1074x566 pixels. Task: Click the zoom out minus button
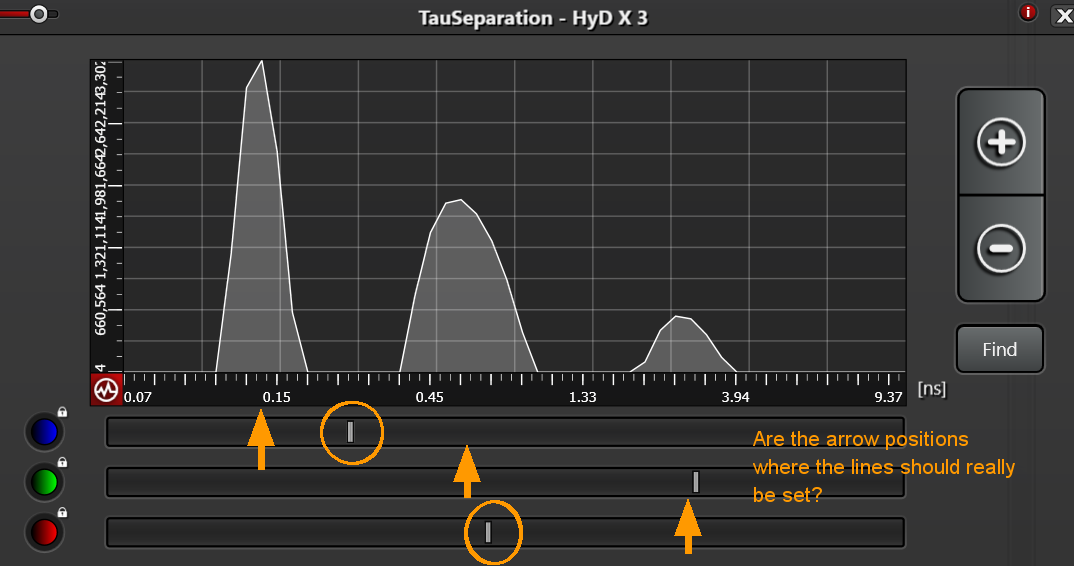1000,248
